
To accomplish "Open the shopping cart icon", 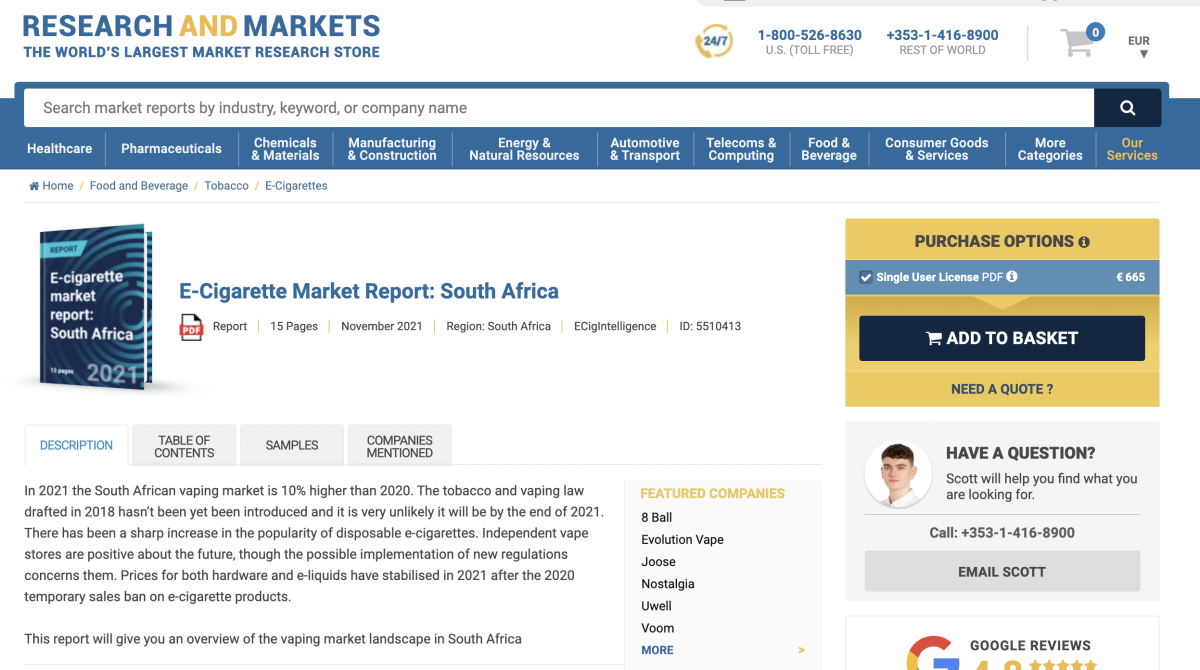I will coord(1077,43).
